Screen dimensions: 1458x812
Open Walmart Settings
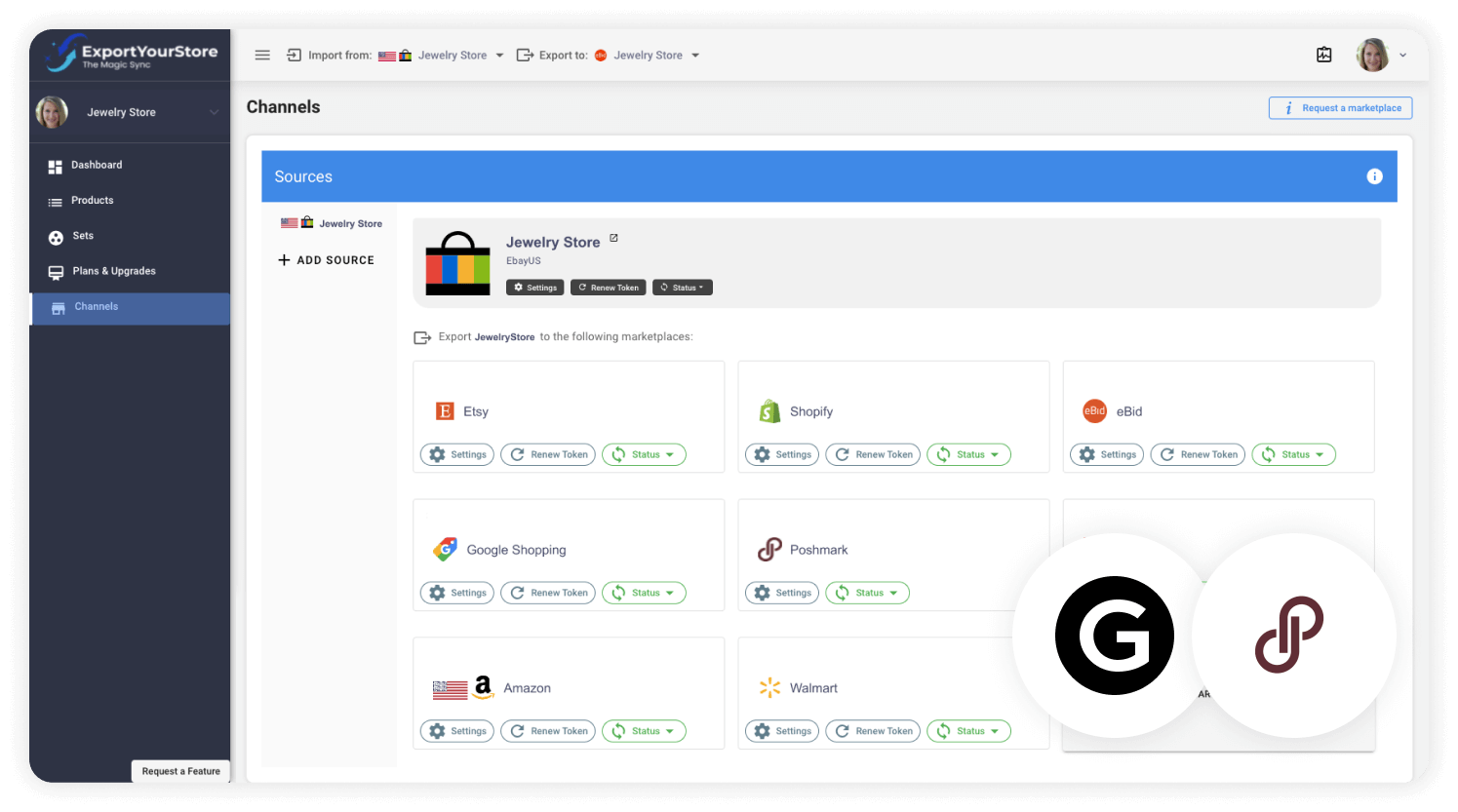tap(782, 731)
